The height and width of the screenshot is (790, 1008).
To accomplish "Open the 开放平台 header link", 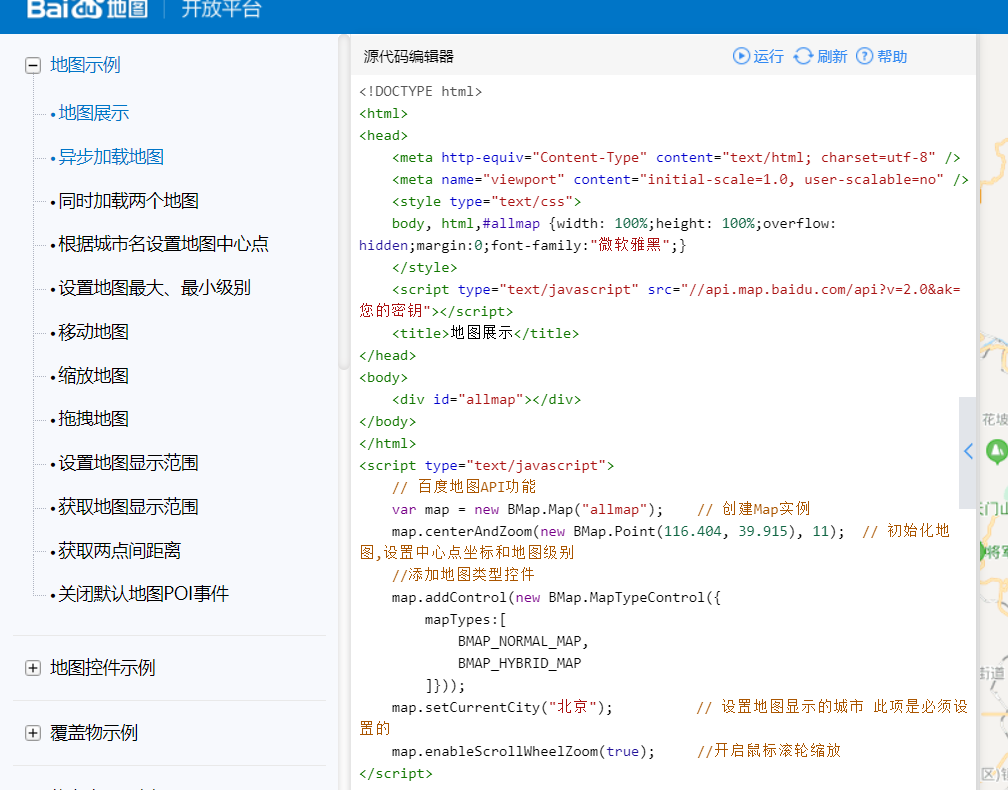I will (x=221, y=8).
